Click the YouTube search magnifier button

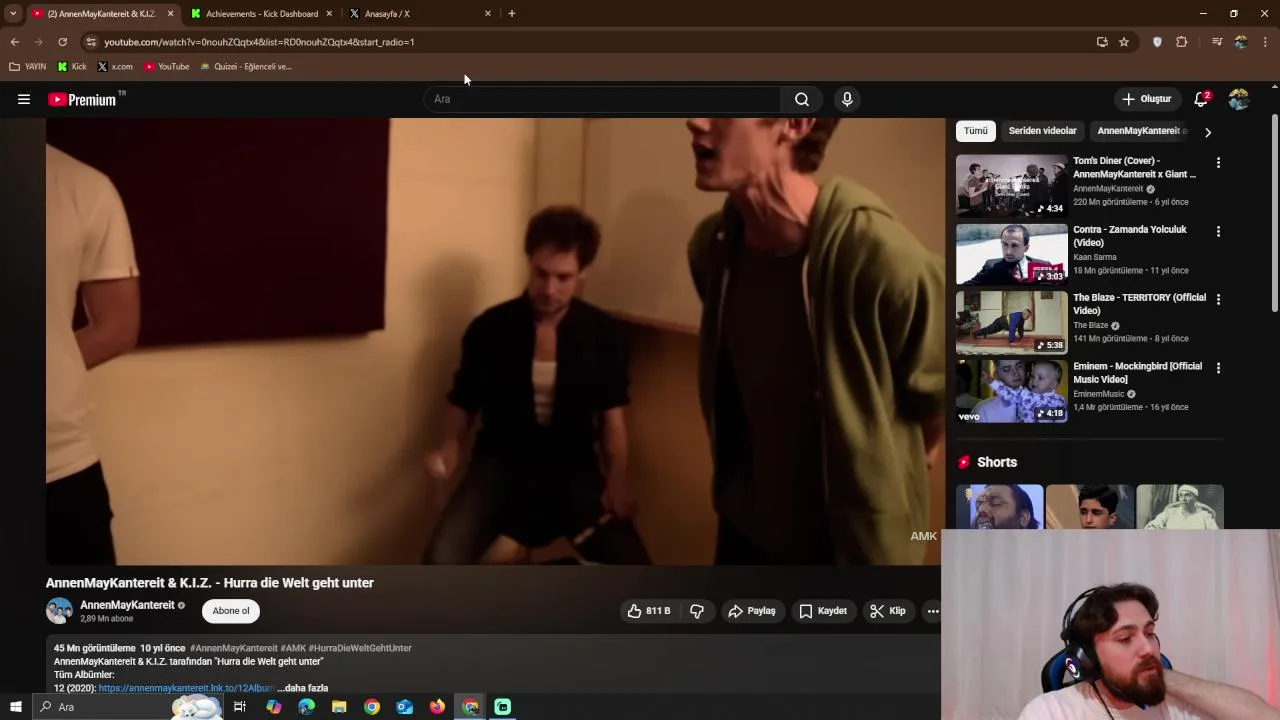[802, 99]
